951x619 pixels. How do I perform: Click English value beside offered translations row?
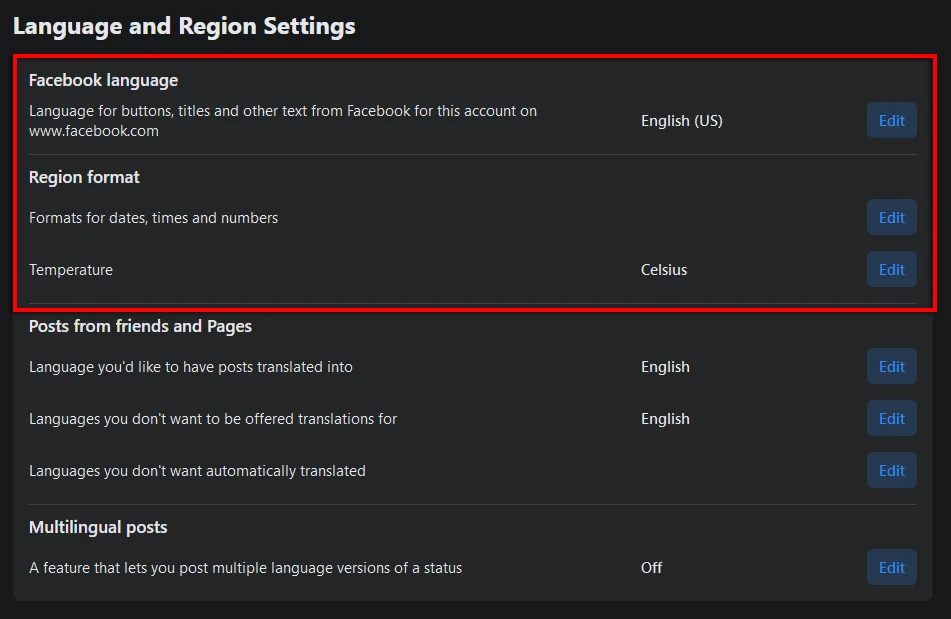[x=665, y=418]
